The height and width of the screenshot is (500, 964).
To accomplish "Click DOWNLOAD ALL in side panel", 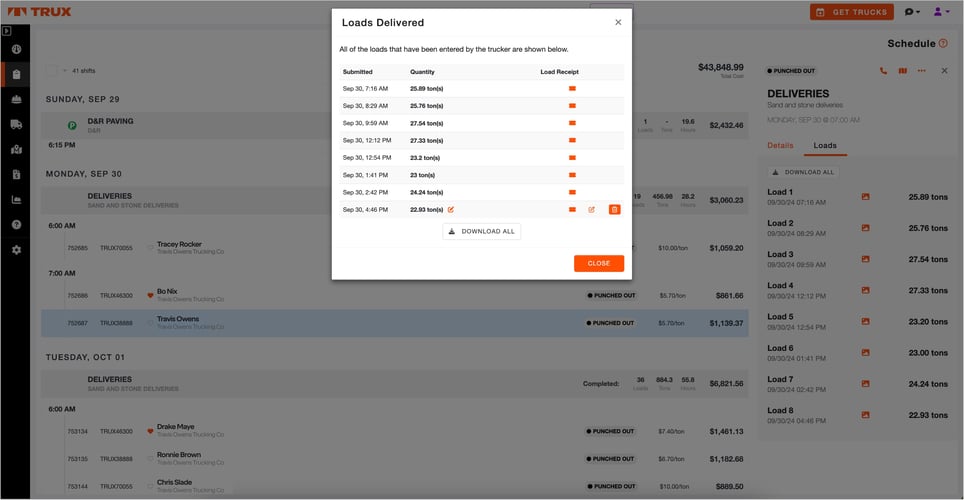I will (x=803, y=172).
